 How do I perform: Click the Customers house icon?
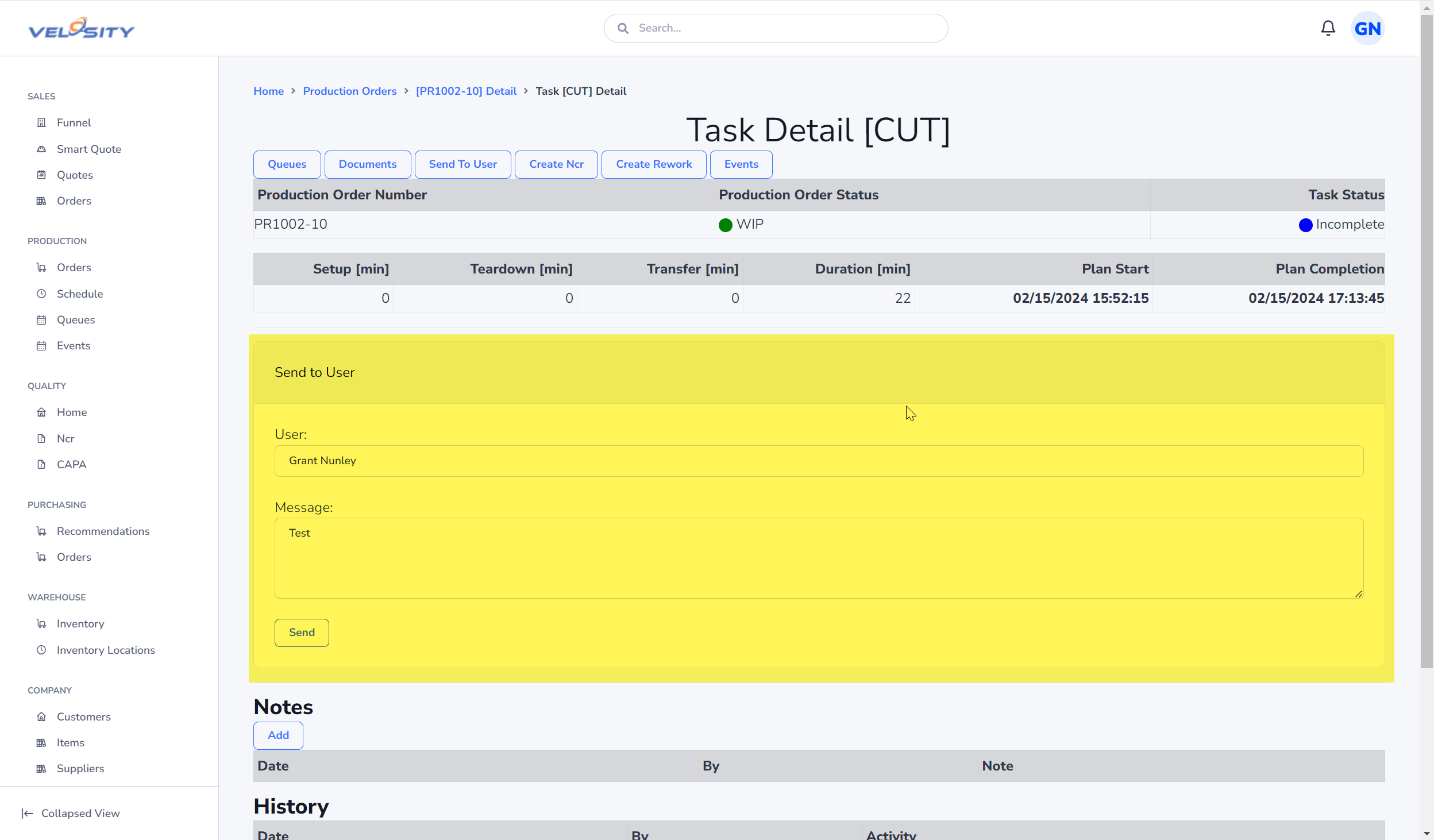41,716
